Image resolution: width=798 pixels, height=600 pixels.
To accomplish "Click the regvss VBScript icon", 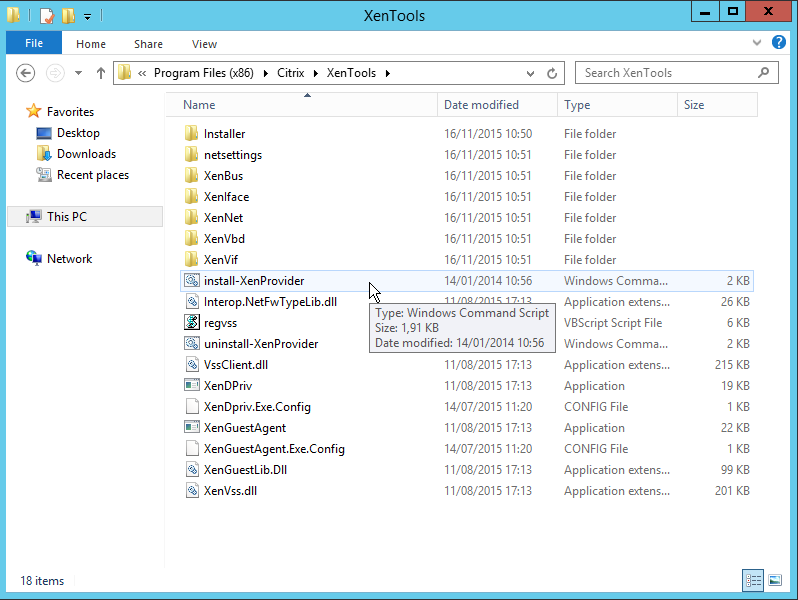I will pyautogui.click(x=192, y=323).
